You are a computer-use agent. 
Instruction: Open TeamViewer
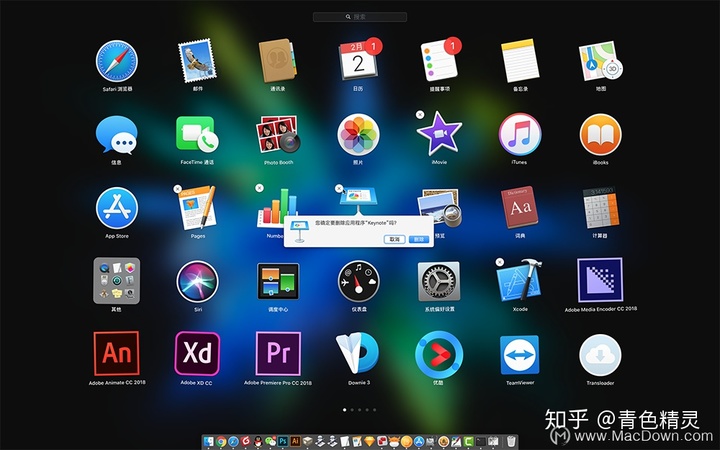pyautogui.click(x=520, y=354)
